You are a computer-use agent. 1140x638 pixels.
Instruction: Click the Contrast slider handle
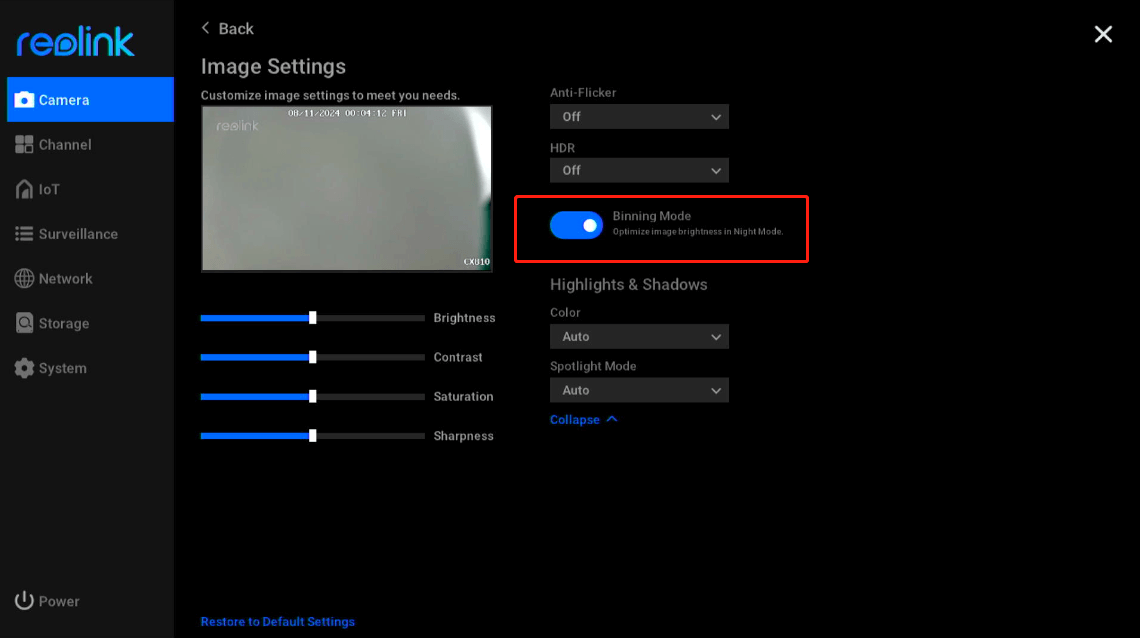(x=313, y=357)
